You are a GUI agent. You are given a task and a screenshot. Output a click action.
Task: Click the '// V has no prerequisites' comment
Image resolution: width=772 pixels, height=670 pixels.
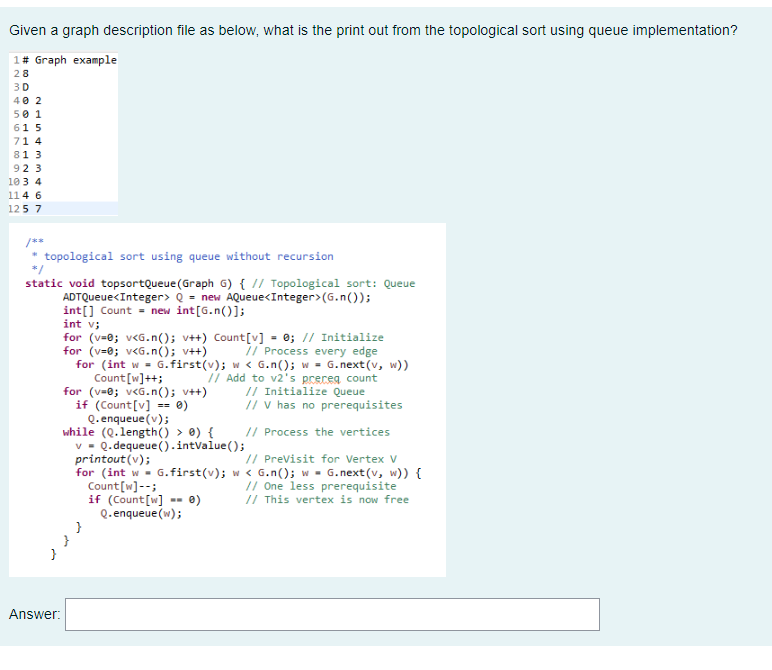click(x=324, y=405)
